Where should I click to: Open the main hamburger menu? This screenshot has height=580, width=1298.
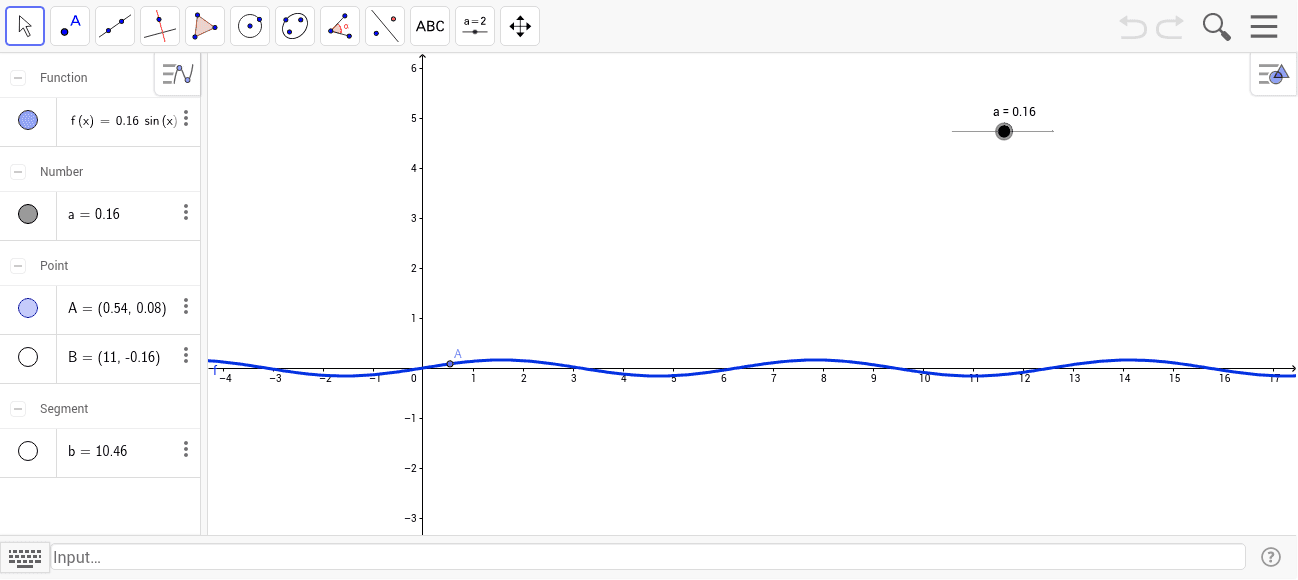click(1264, 27)
